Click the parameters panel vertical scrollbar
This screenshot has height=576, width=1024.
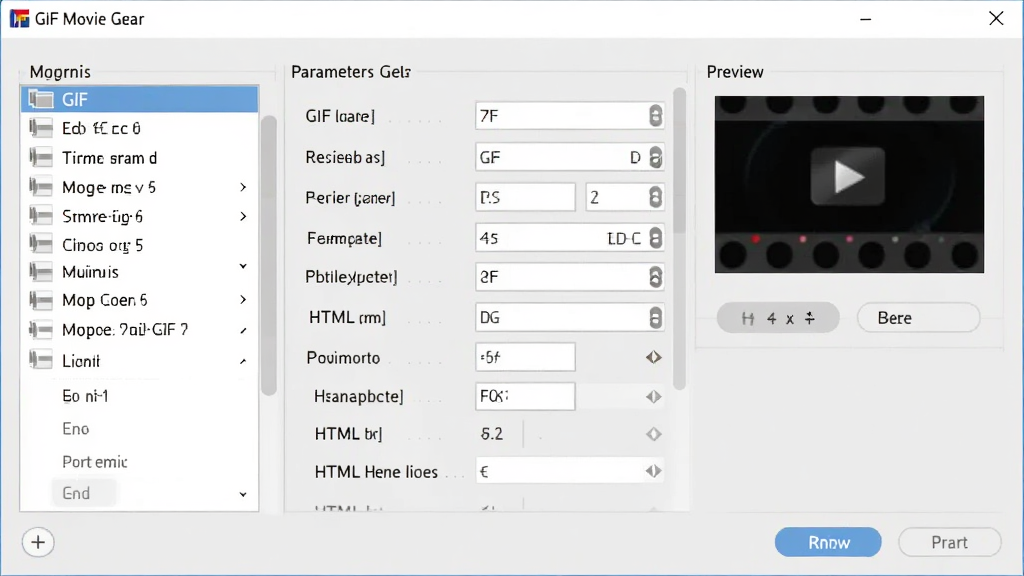[x=679, y=238]
